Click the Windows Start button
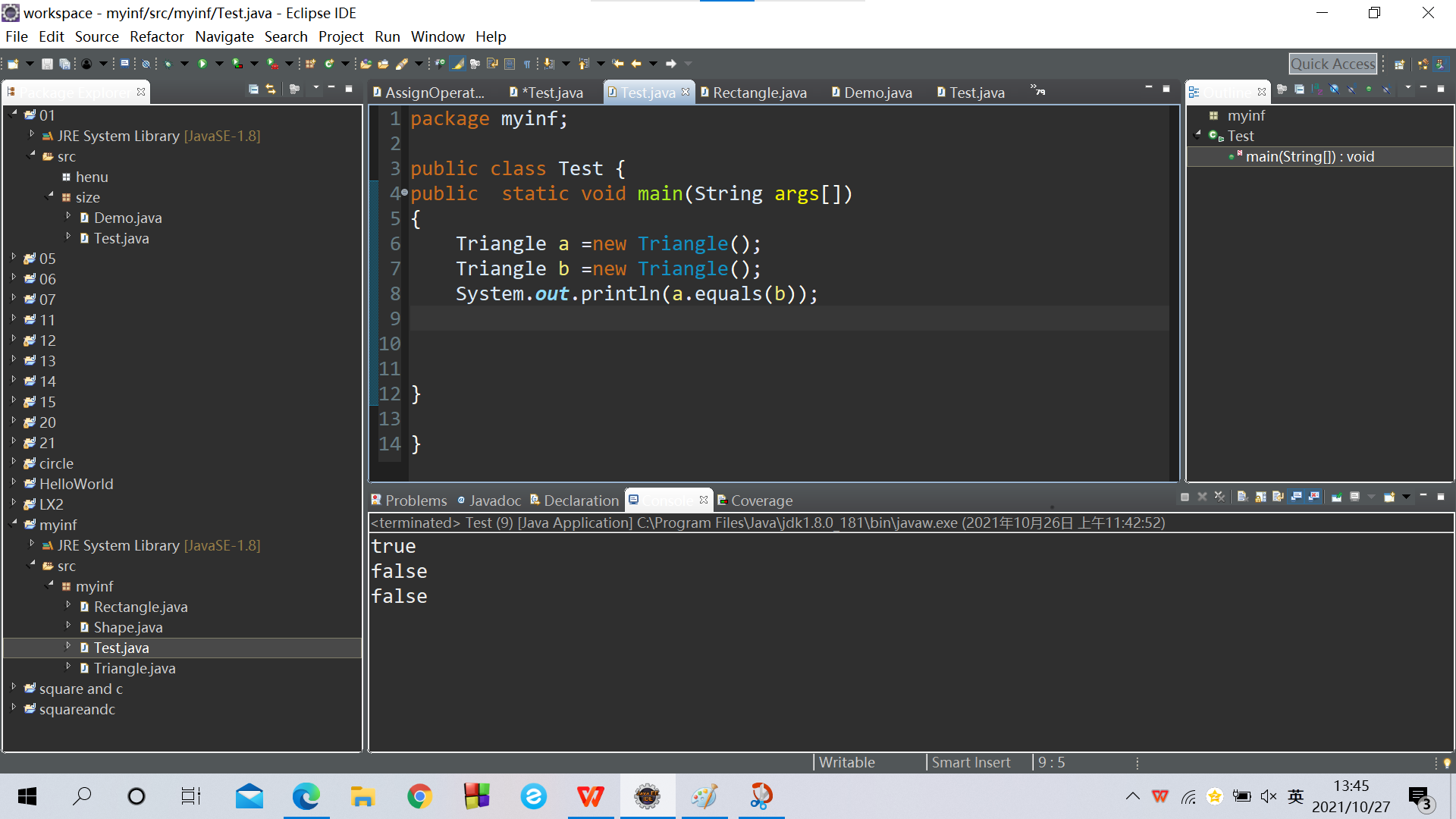The height and width of the screenshot is (819, 1456). coord(27,796)
